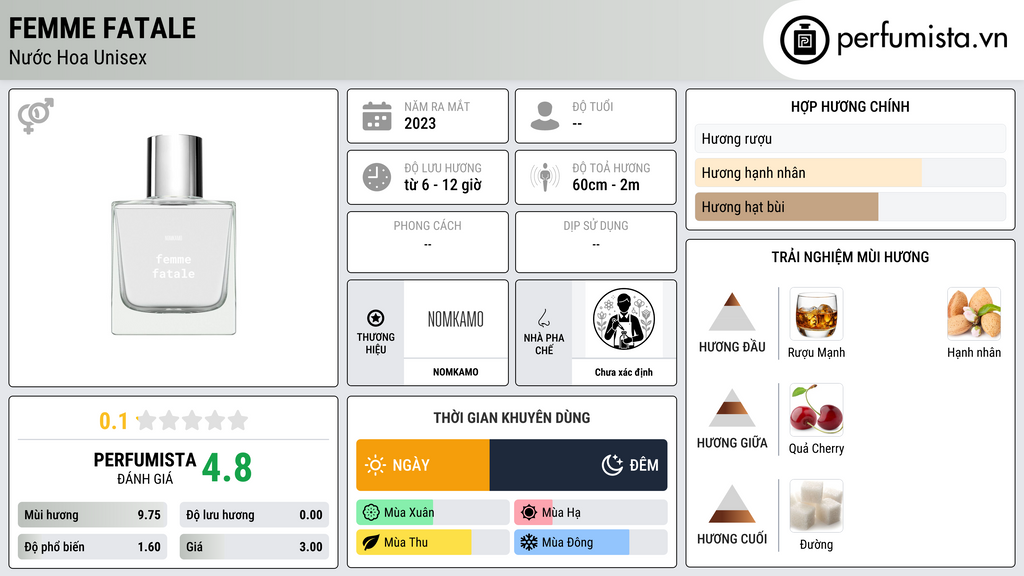Image resolution: width=1024 pixels, height=576 pixels.
Task: Click the Mùa Đông season bar
Action: click(x=591, y=542)
